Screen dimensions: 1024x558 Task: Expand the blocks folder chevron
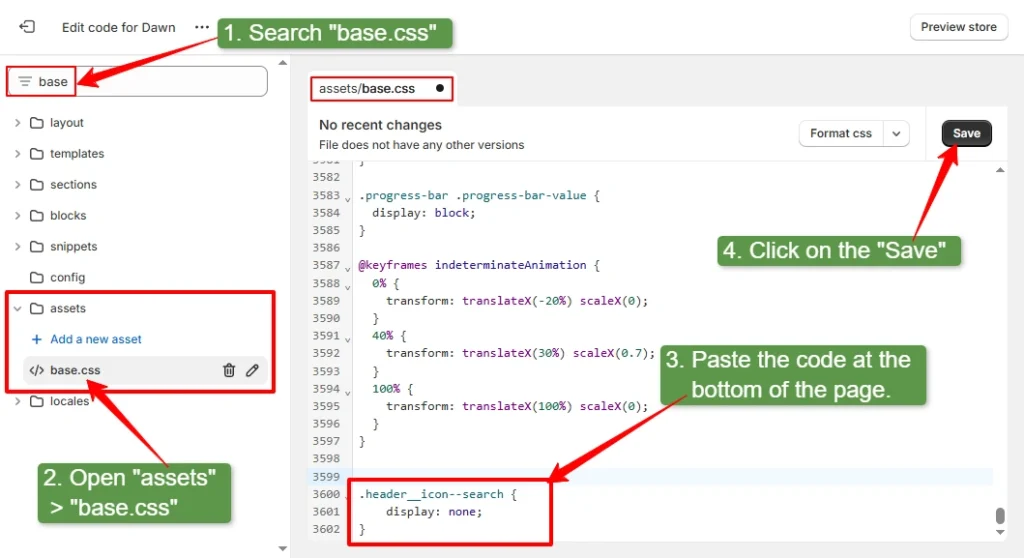[x=18, y=216]
